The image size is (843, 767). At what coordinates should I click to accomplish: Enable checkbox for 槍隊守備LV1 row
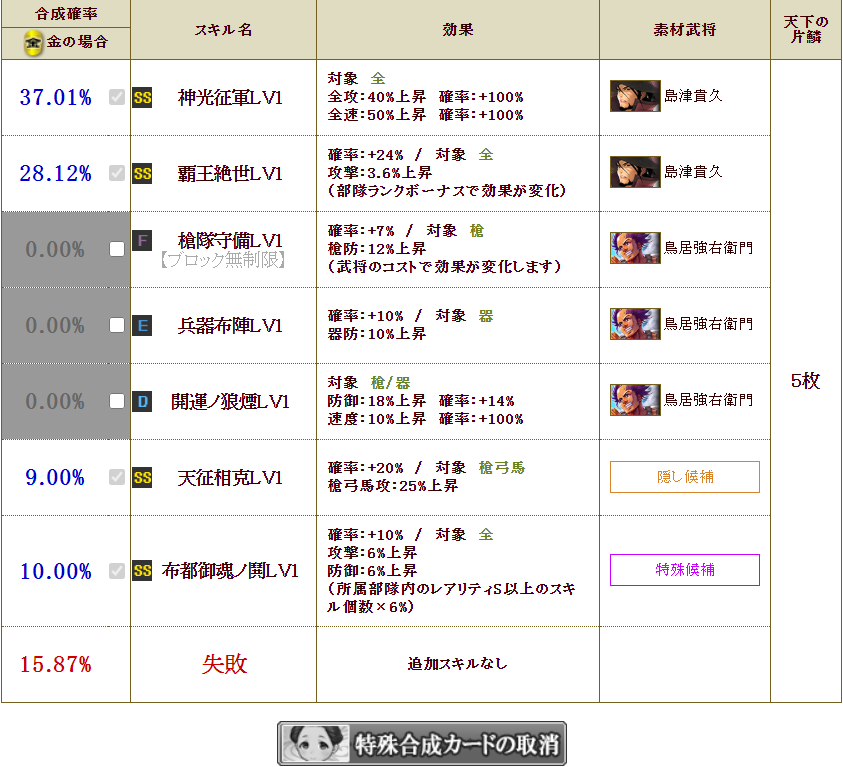[117, 249]
